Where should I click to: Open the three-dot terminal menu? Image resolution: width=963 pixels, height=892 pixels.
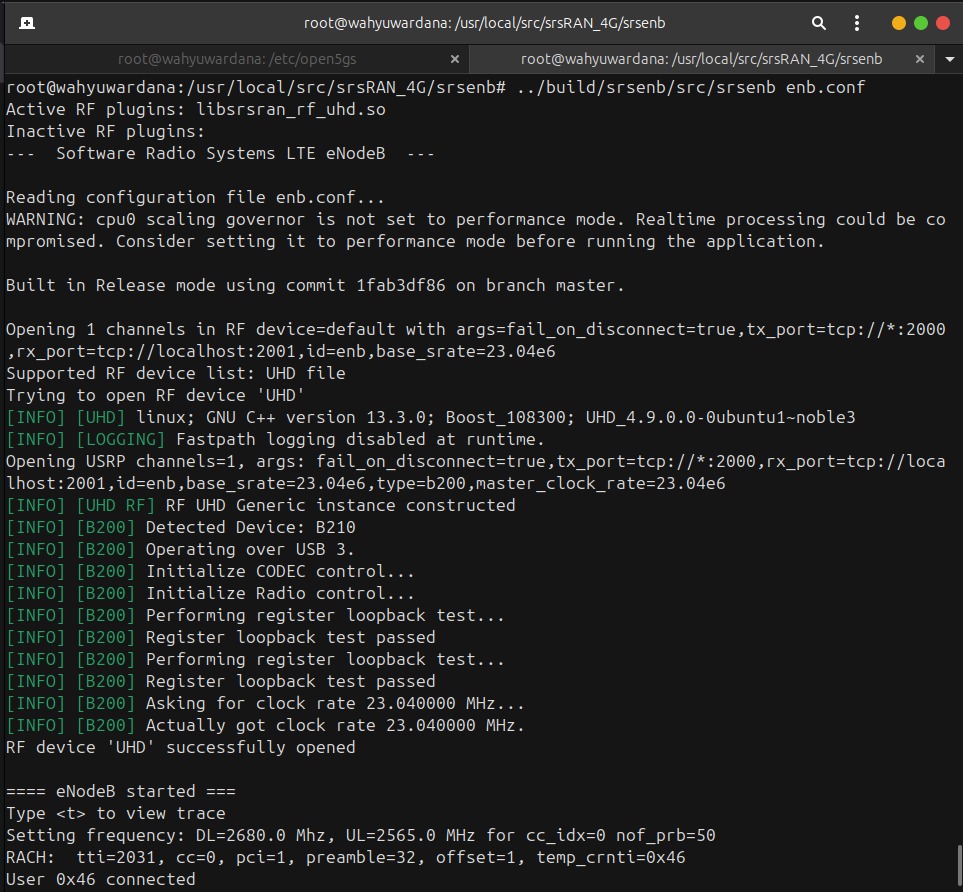point(857,23)
